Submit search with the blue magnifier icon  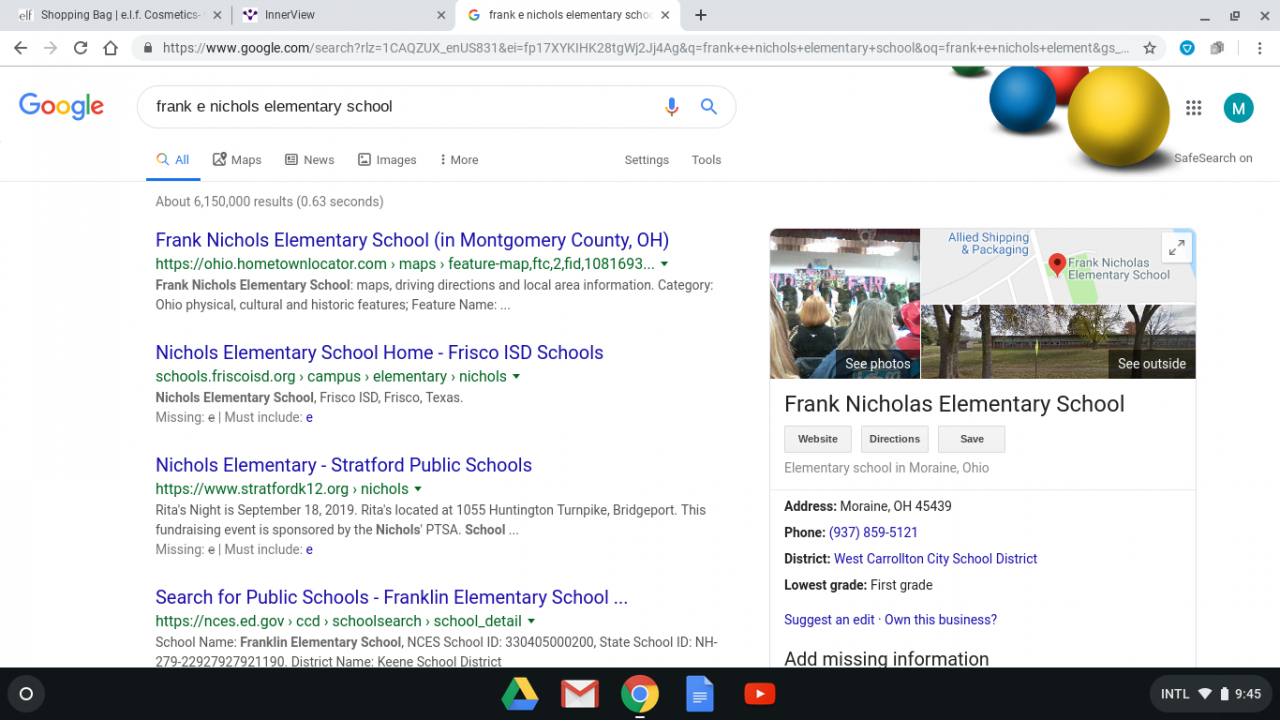709,107
